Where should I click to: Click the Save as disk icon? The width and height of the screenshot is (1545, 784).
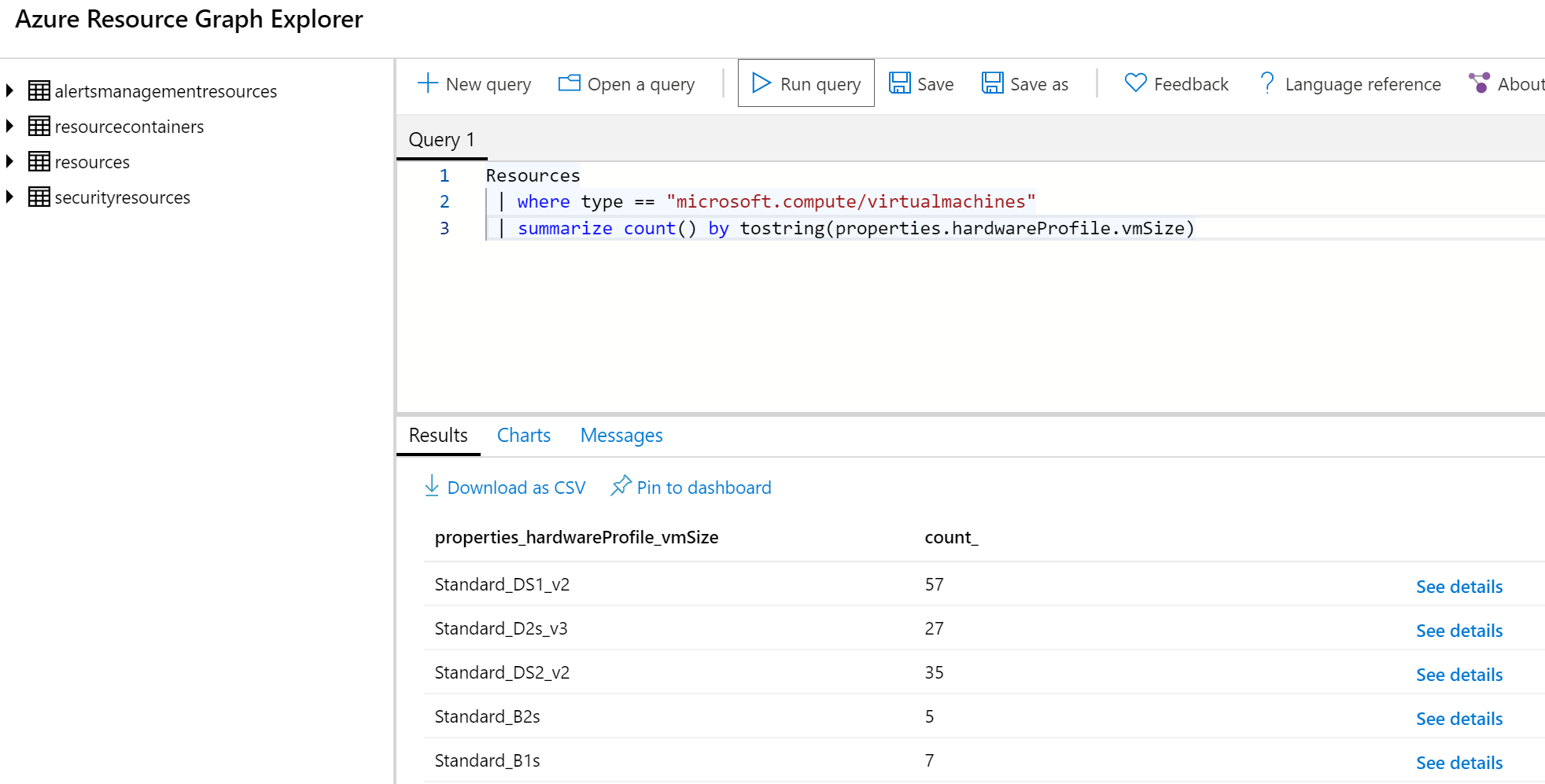(x=992, y=83)
